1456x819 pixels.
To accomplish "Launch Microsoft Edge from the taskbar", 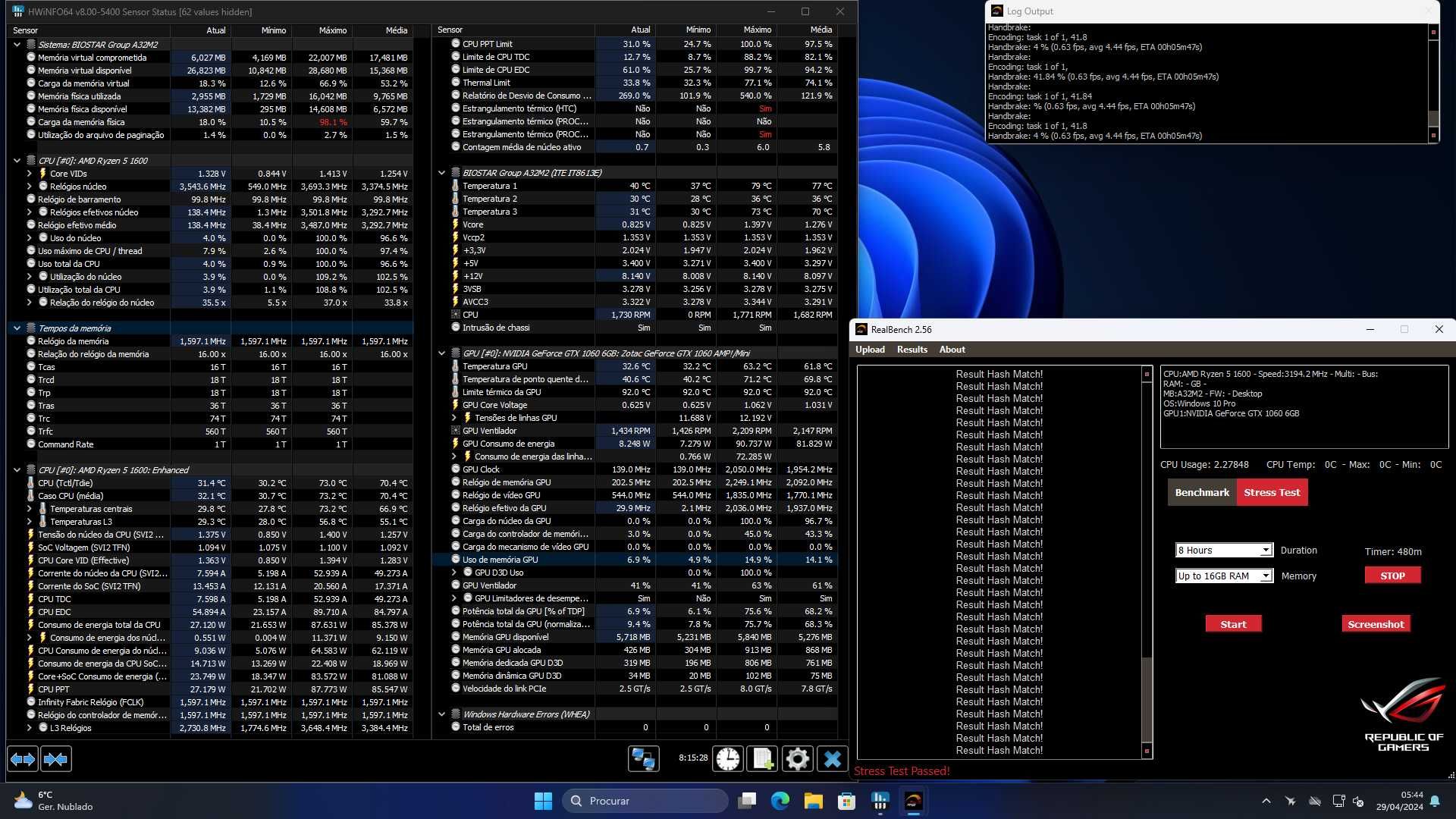I will pyautogui.click(x=780, y=801).
